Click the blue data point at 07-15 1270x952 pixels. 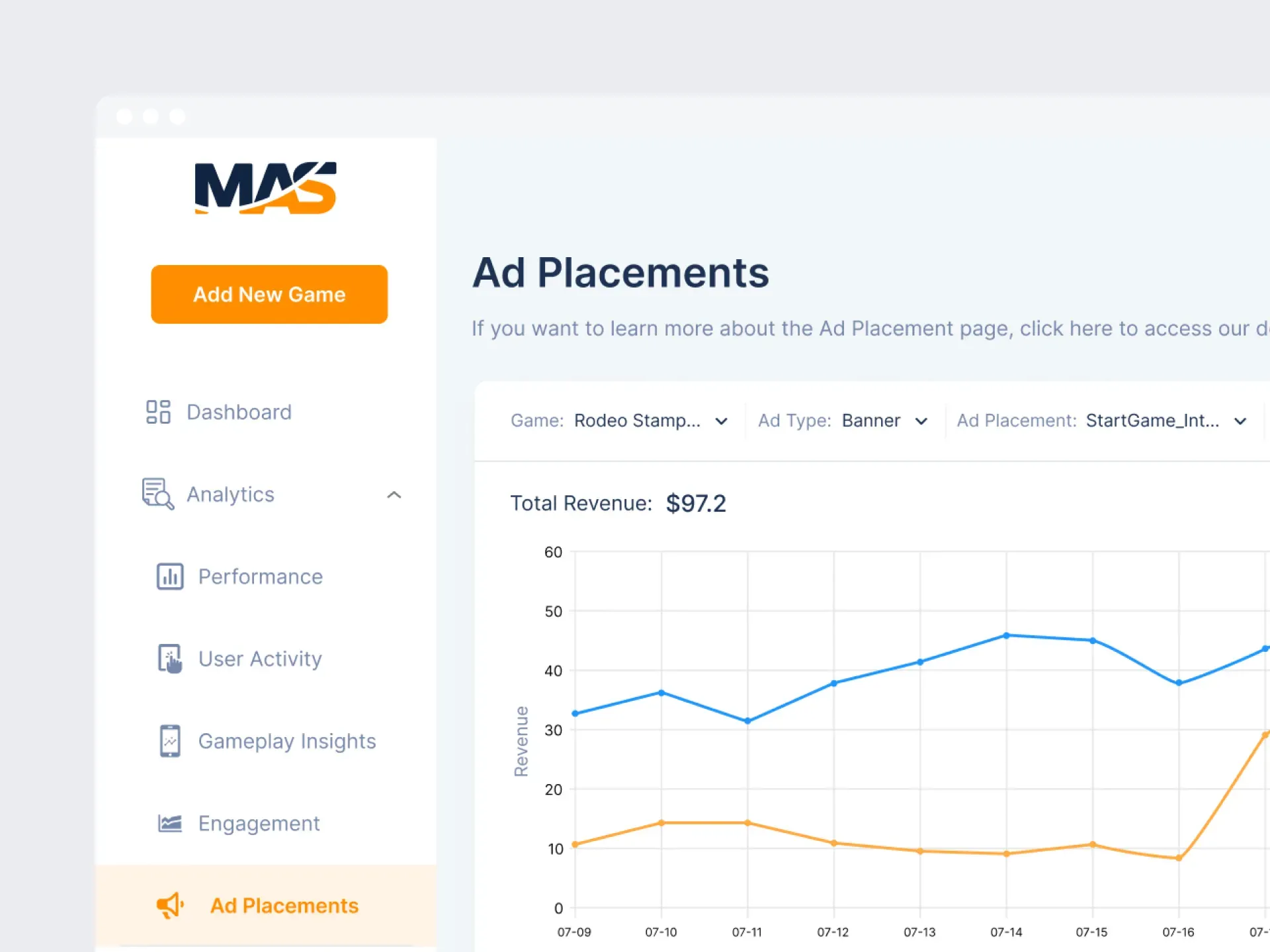pos(1093,641)
